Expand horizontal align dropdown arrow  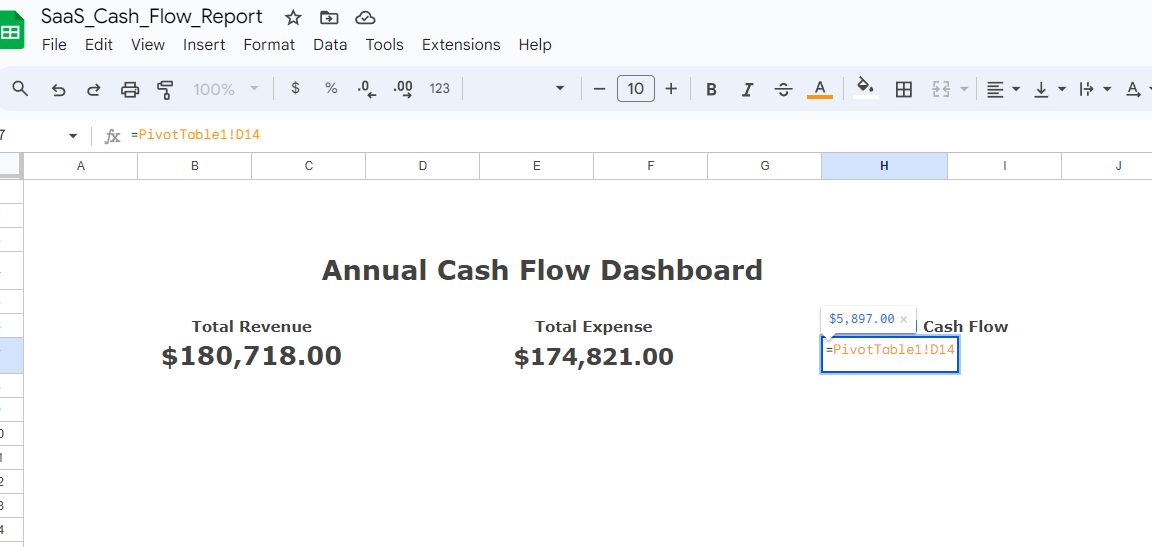(1016, 90)
